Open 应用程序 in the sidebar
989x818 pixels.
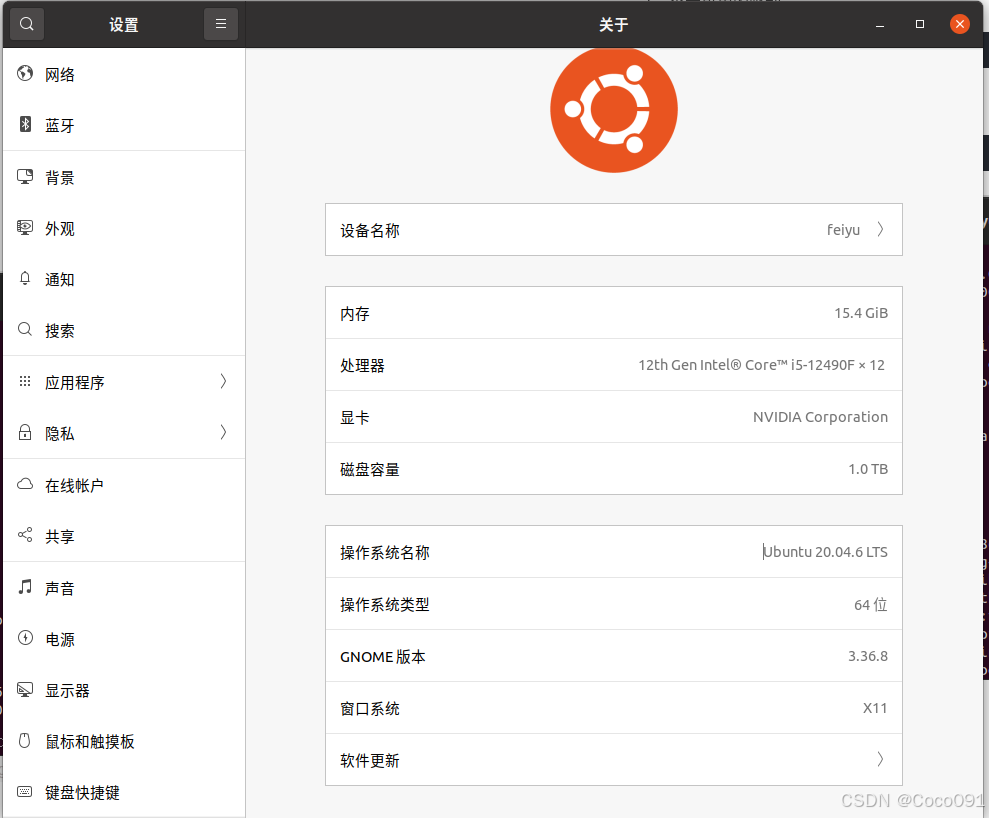pos(124,382)
